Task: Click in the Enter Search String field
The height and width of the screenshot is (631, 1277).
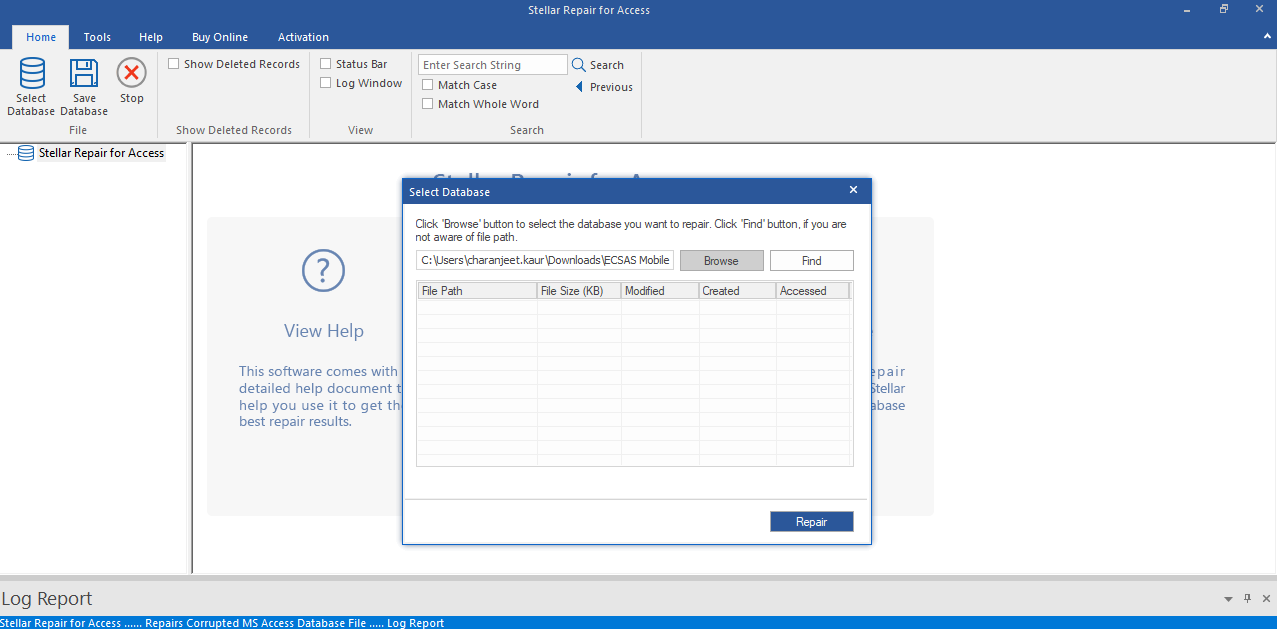Action: (x=493, y=65)
